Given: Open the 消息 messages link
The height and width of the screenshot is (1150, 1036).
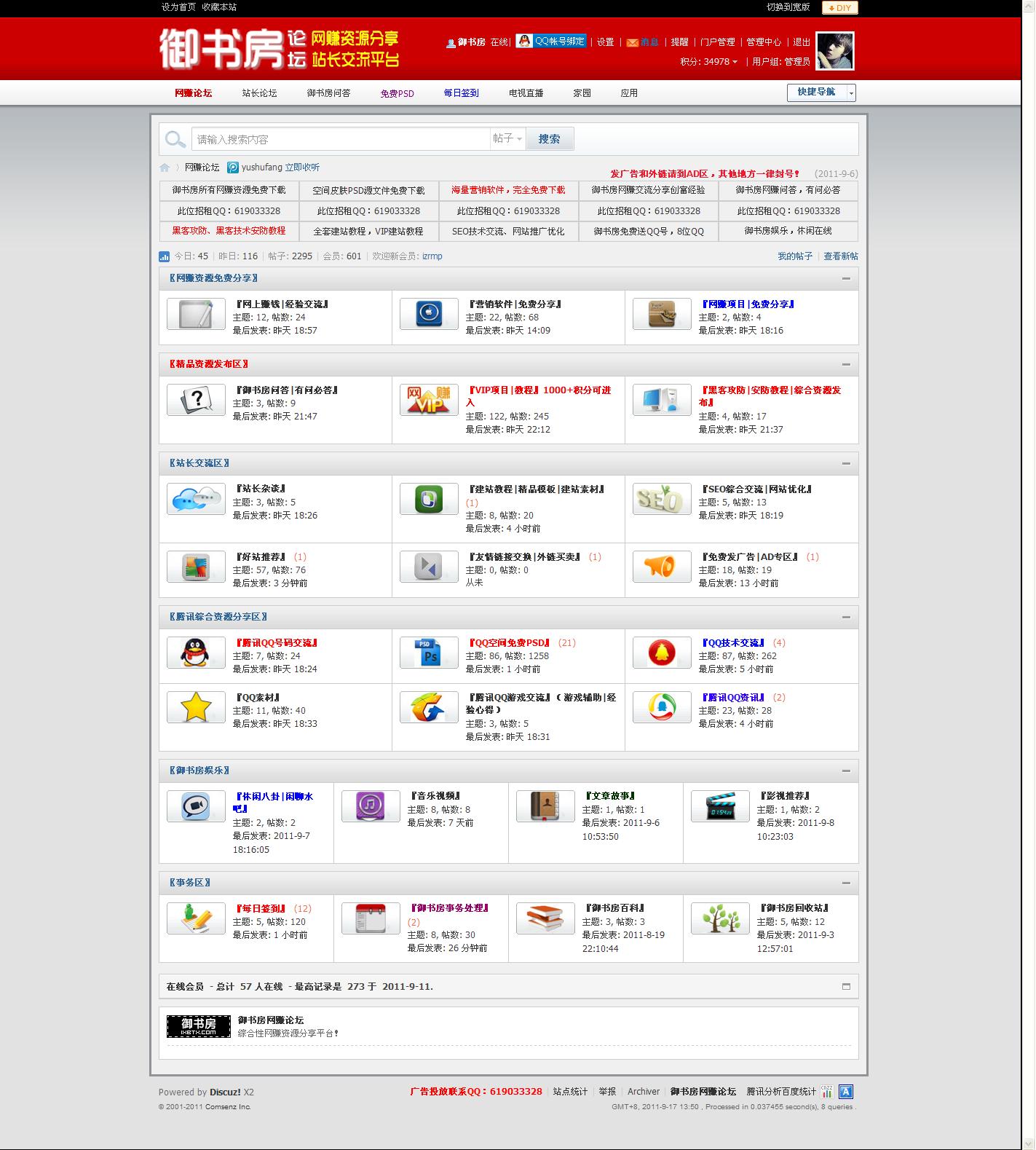Looking at the screenshot, I should click(643, 42).
